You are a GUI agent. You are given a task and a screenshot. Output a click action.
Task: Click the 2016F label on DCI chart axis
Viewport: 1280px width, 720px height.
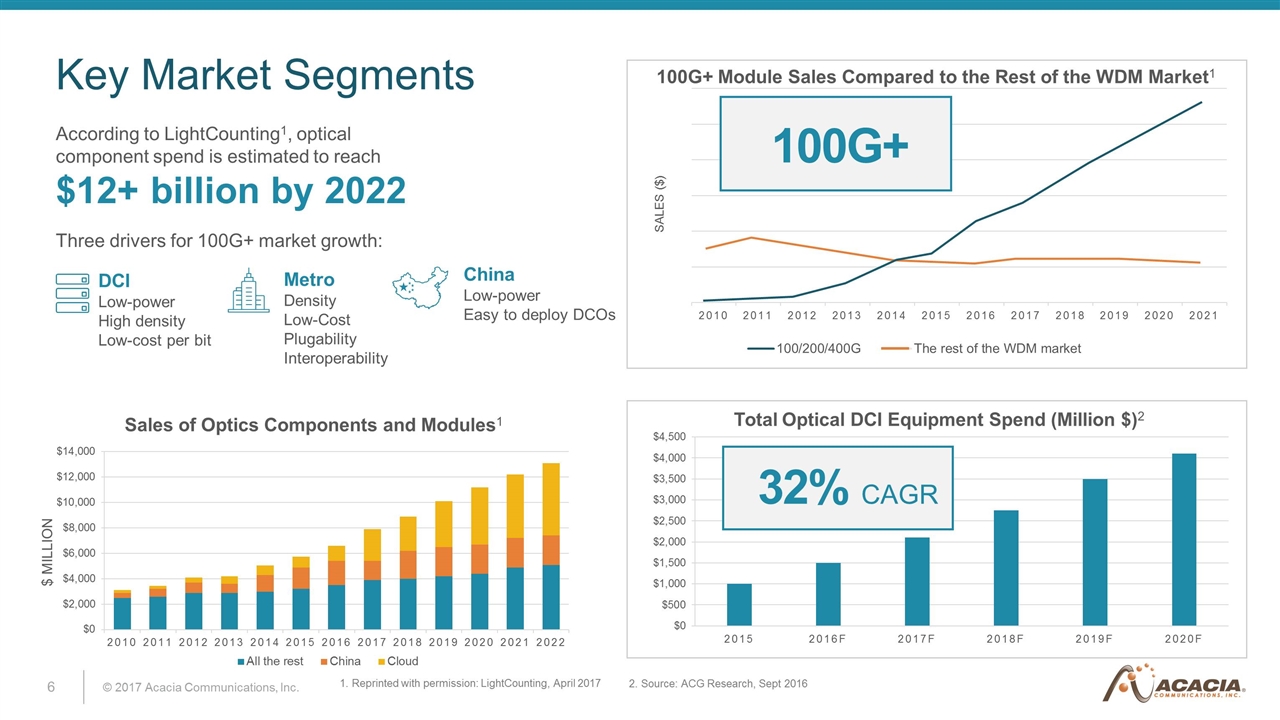pyautogui.click(x=828, y=639)
